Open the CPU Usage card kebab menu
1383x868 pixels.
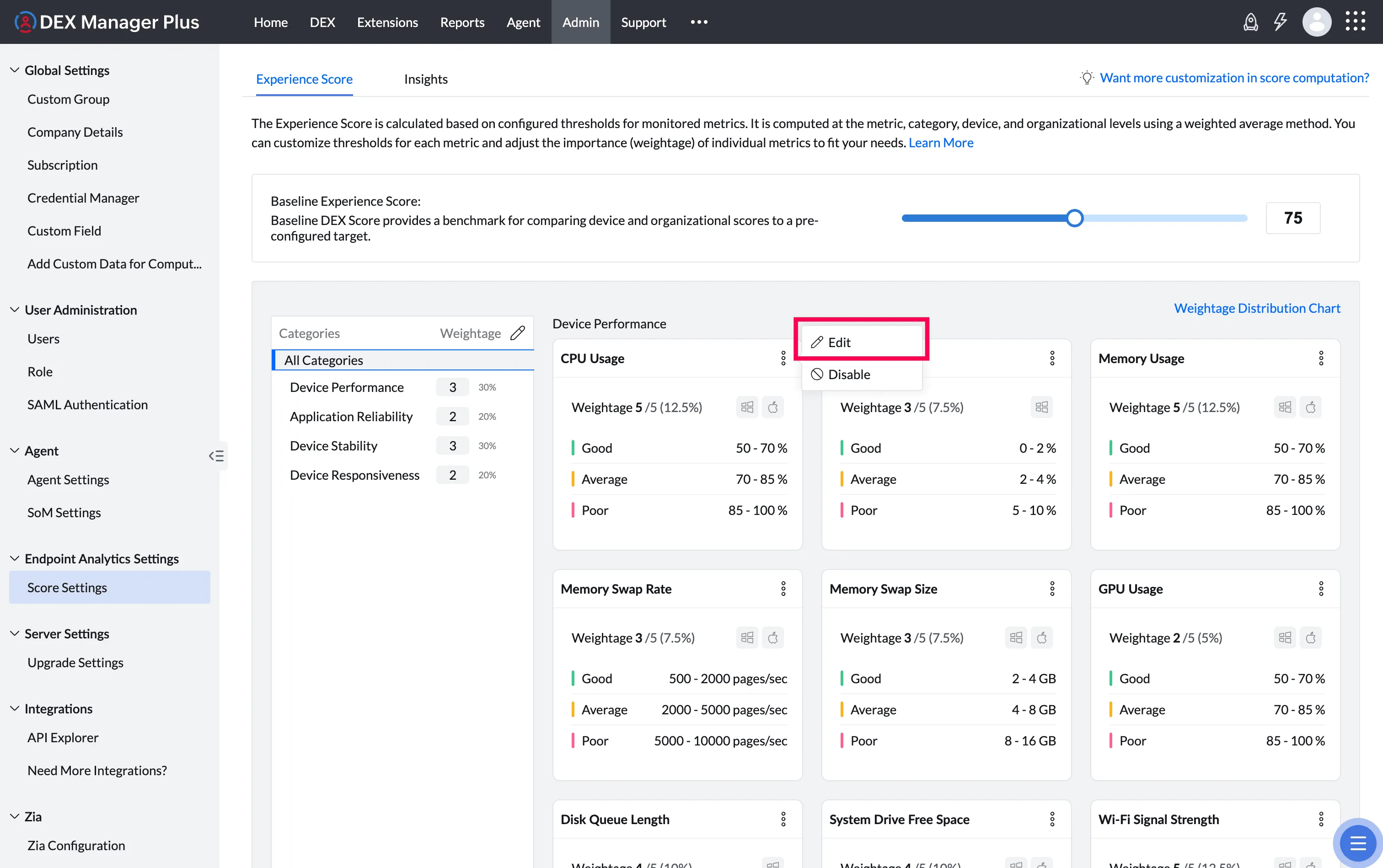click(x=783, y=358)
